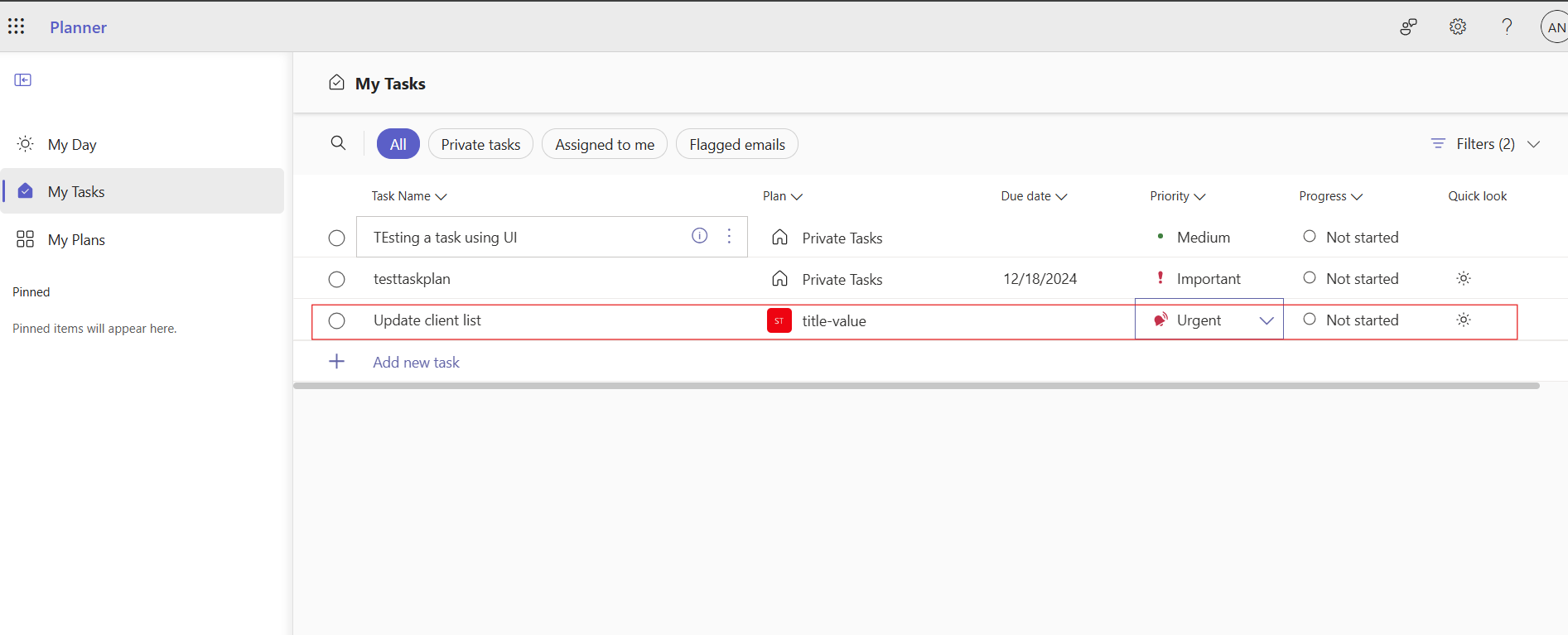The height and width of the screenshot is (635, 1568).
Task: Click Add new task link
Action: click(416, 363)
